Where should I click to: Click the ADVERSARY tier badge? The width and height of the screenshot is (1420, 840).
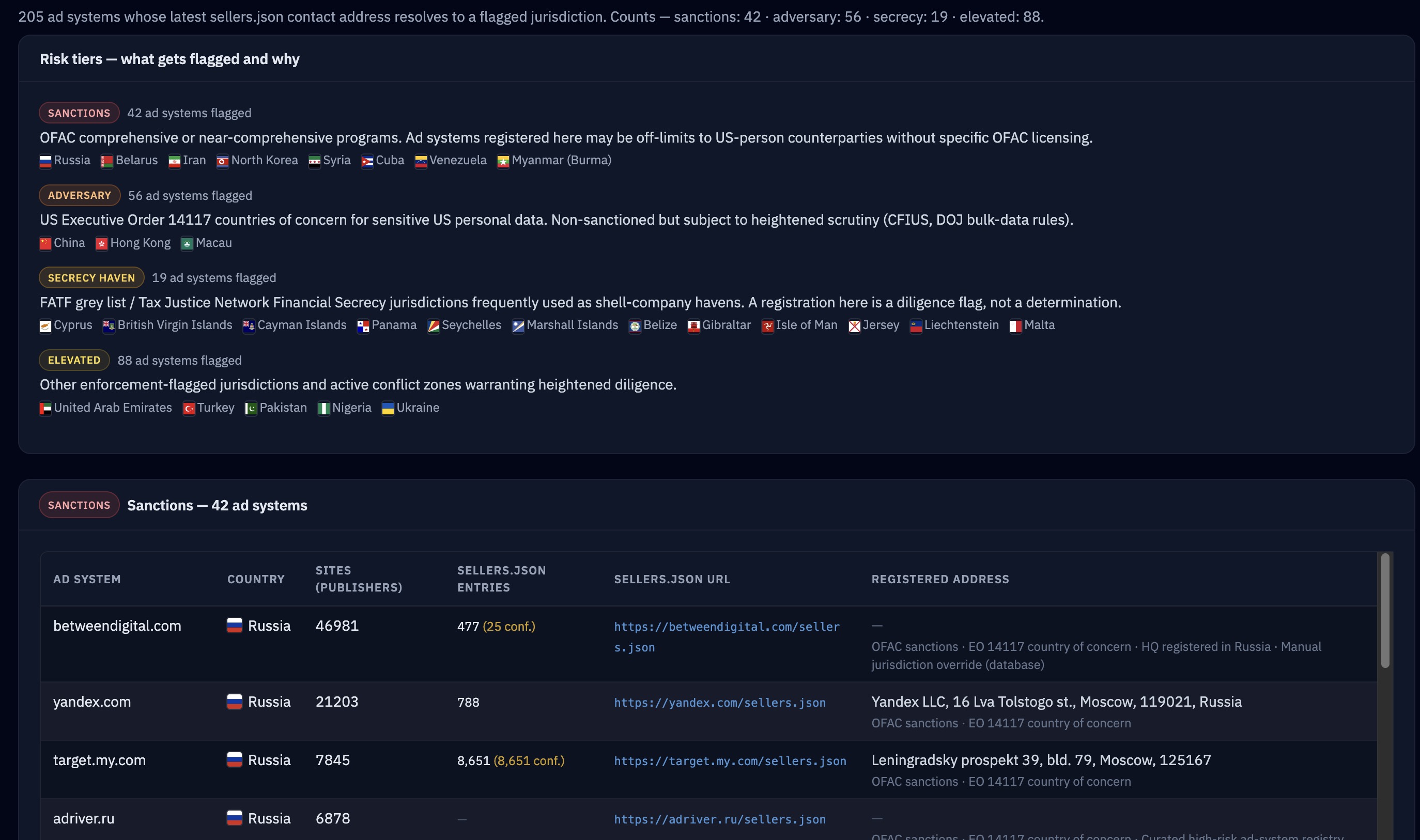click(80, 195)
